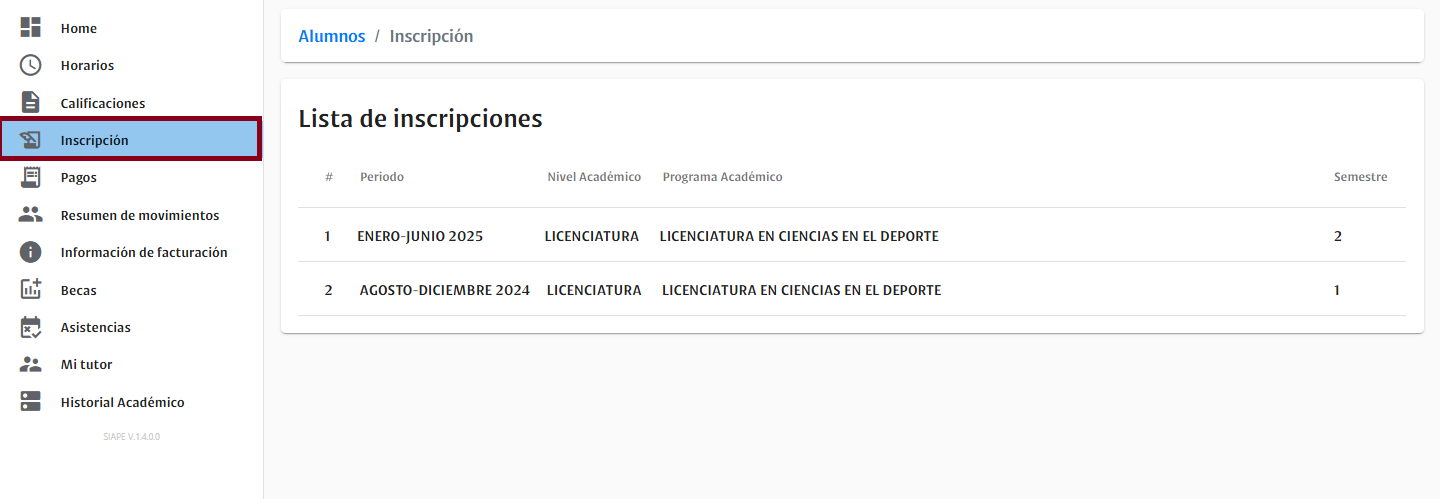Image resolution: width=1440 pixels, height=499 pixels.
Task: Open the Inscripción sidebar menu item
Action: [x=94, y=140]
